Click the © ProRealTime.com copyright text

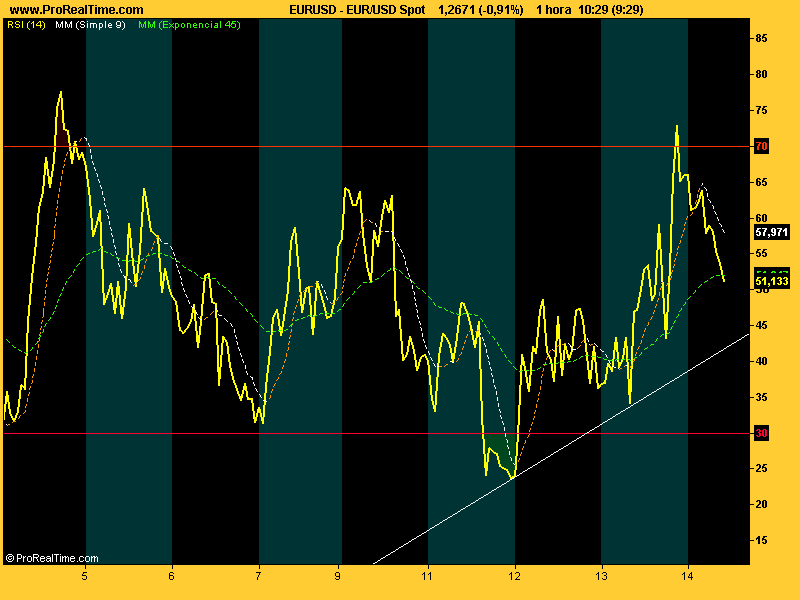click(x=52, y=558)
